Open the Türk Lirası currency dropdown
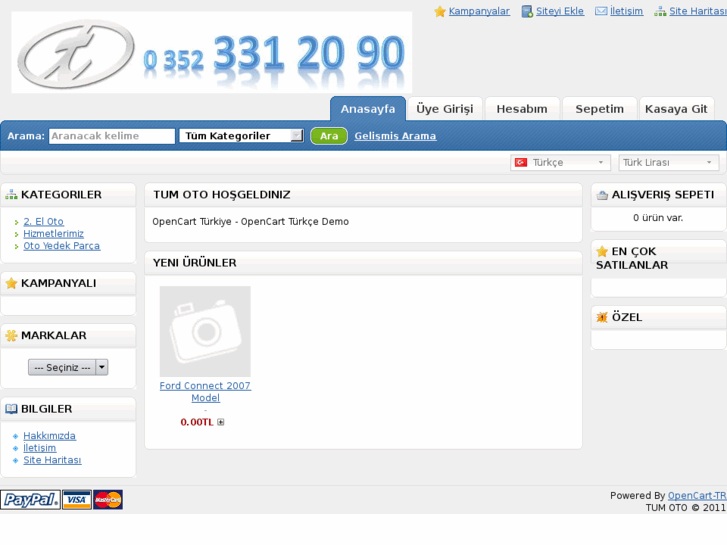727x545 pixels. 669,162
